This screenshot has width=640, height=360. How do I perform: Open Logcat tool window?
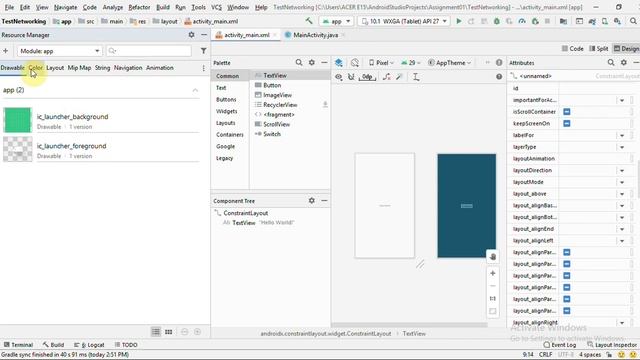(89, 345)
